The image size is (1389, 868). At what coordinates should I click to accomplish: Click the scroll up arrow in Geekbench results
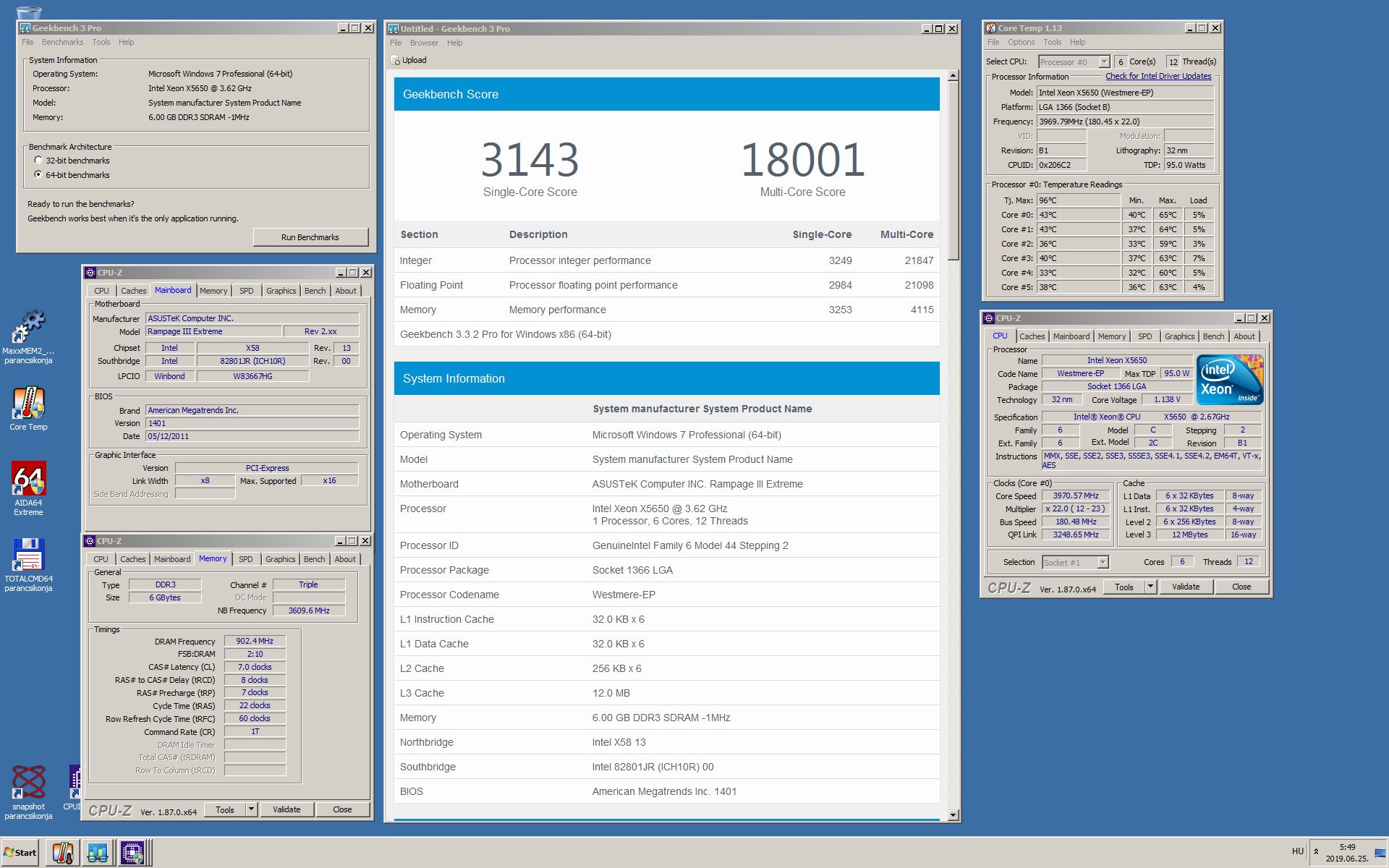coord(953,76)
